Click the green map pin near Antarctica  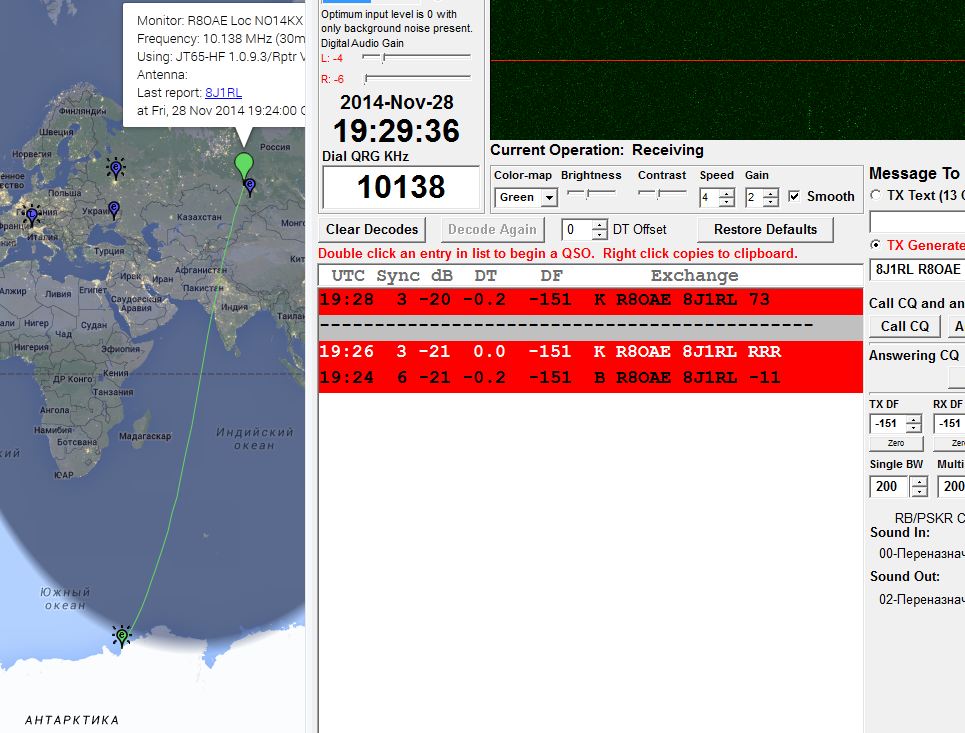(122, 636)
